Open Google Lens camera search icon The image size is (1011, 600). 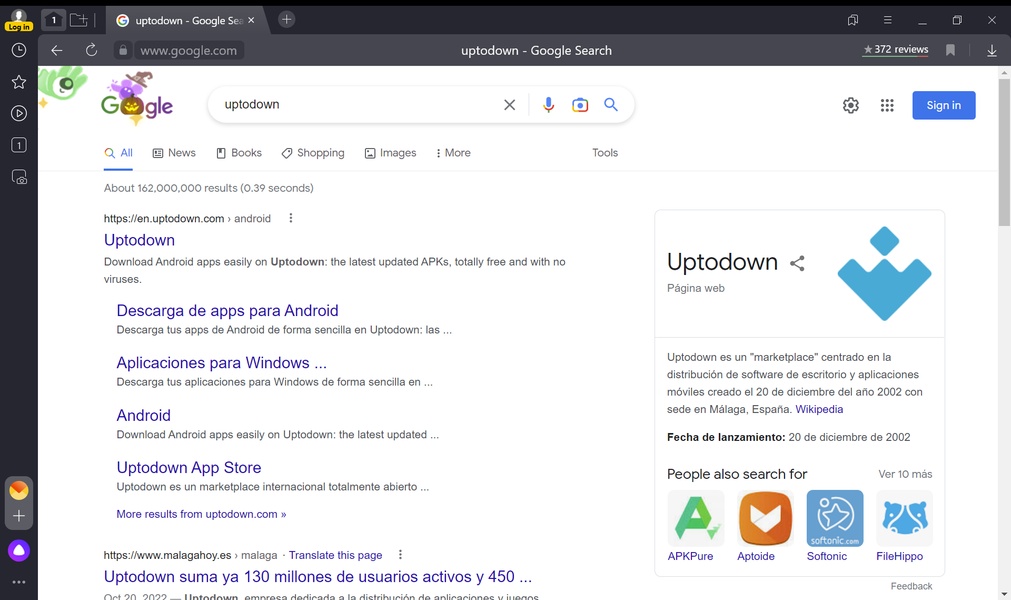[579, 105]
